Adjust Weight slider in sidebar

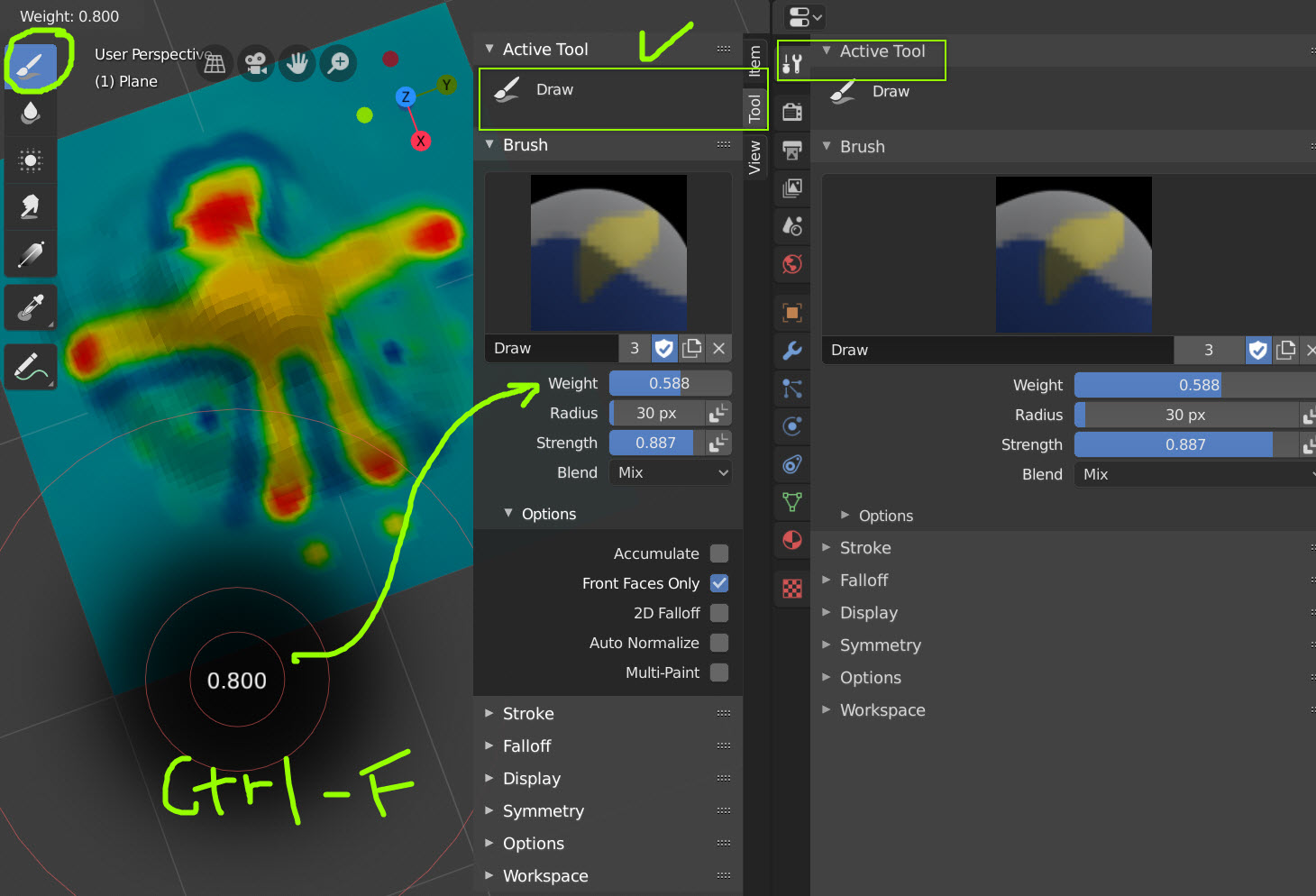point(671,383)
